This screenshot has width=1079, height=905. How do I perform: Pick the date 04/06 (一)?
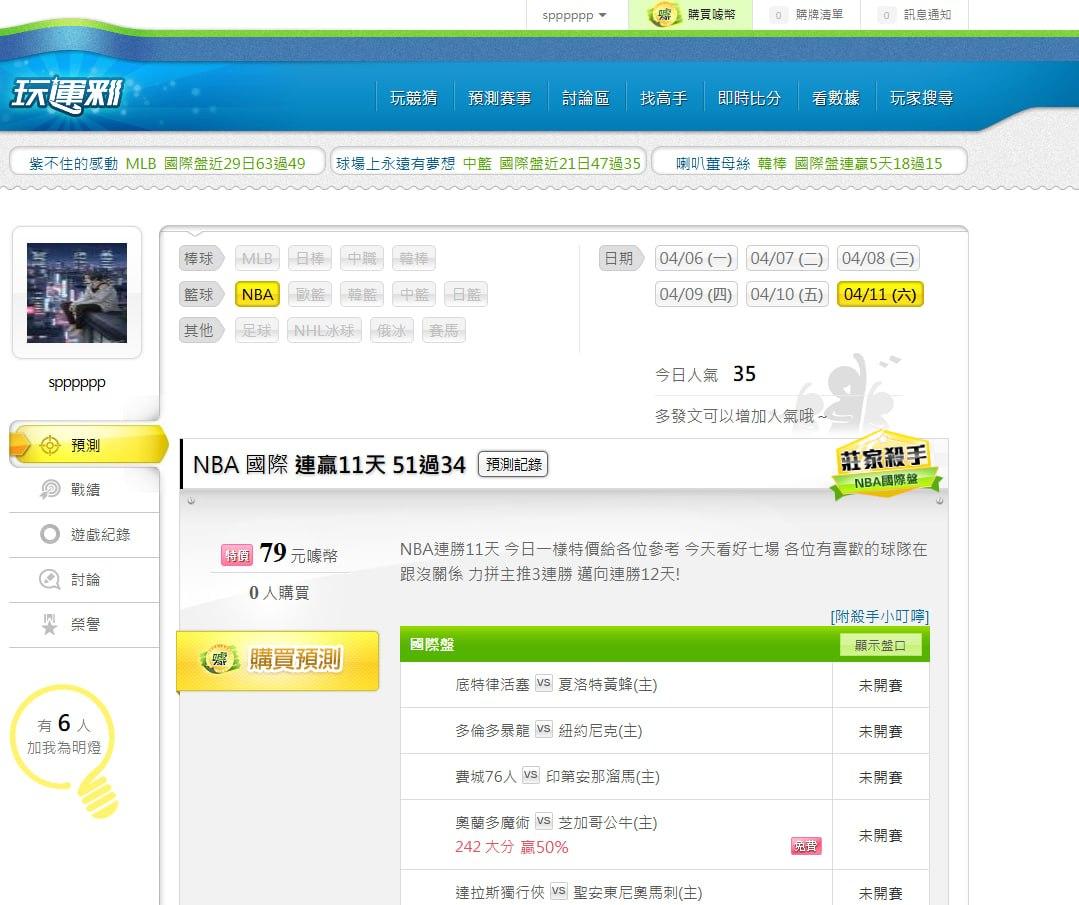(696, 259)
